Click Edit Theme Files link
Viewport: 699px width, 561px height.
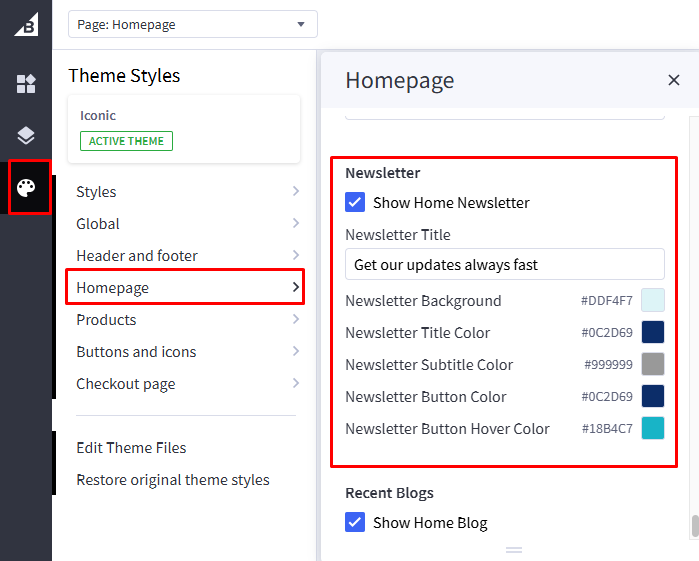tap(131, 448)
